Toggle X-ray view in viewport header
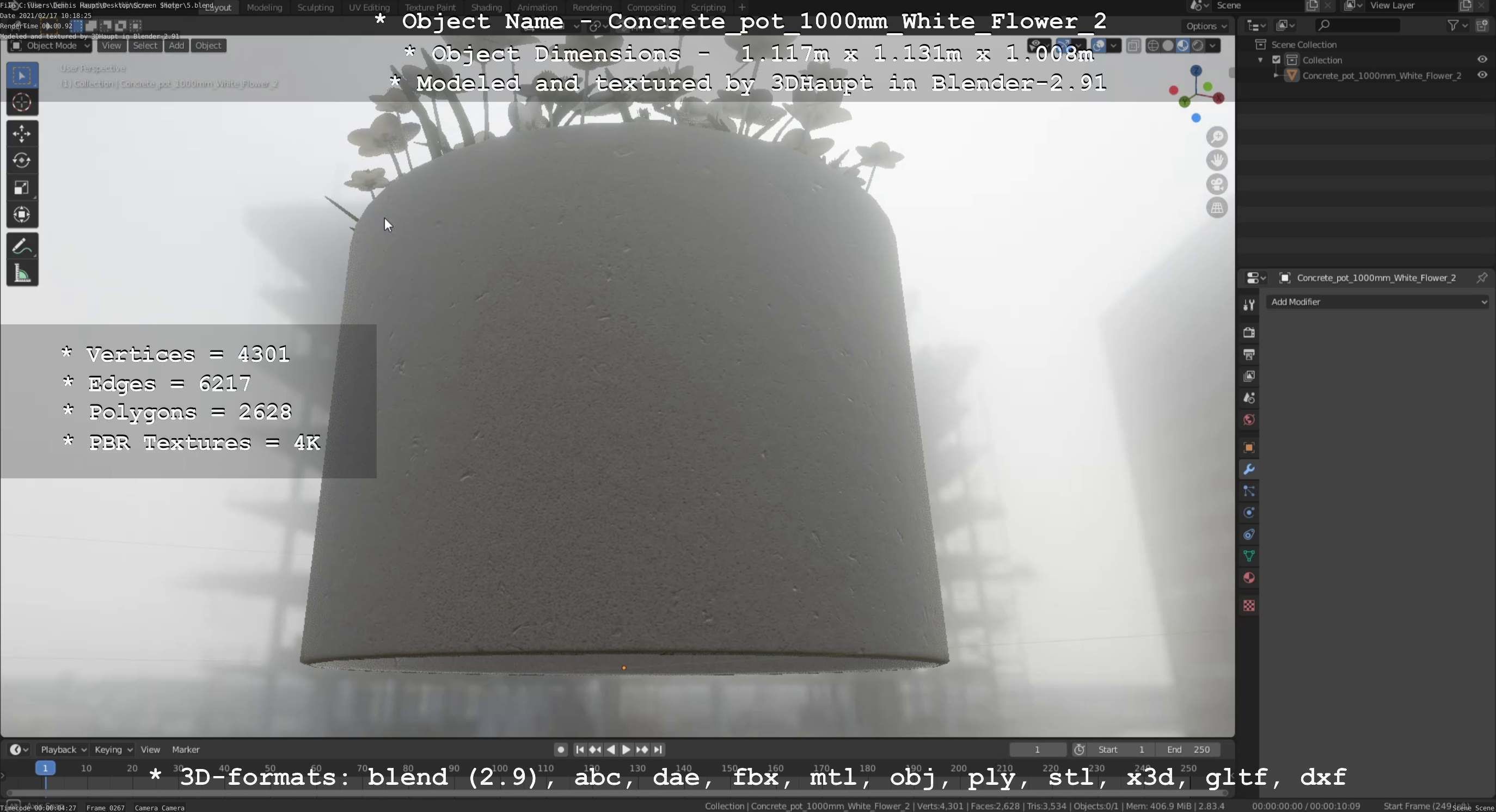1496x812 pixels. 1133,45
